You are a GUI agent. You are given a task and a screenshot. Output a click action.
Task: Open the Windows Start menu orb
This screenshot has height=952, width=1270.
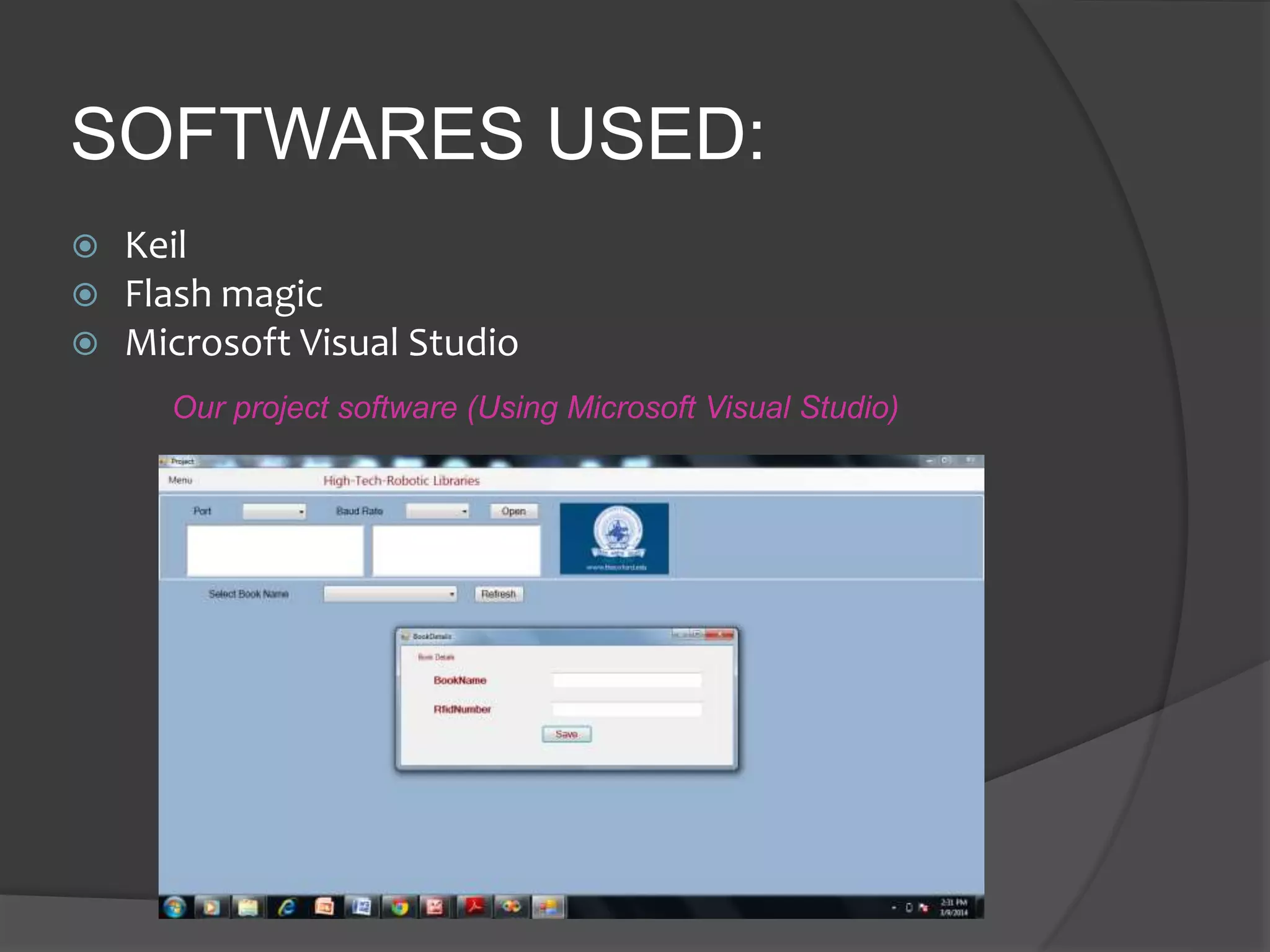pyautogui.click(x=175, y=908)
